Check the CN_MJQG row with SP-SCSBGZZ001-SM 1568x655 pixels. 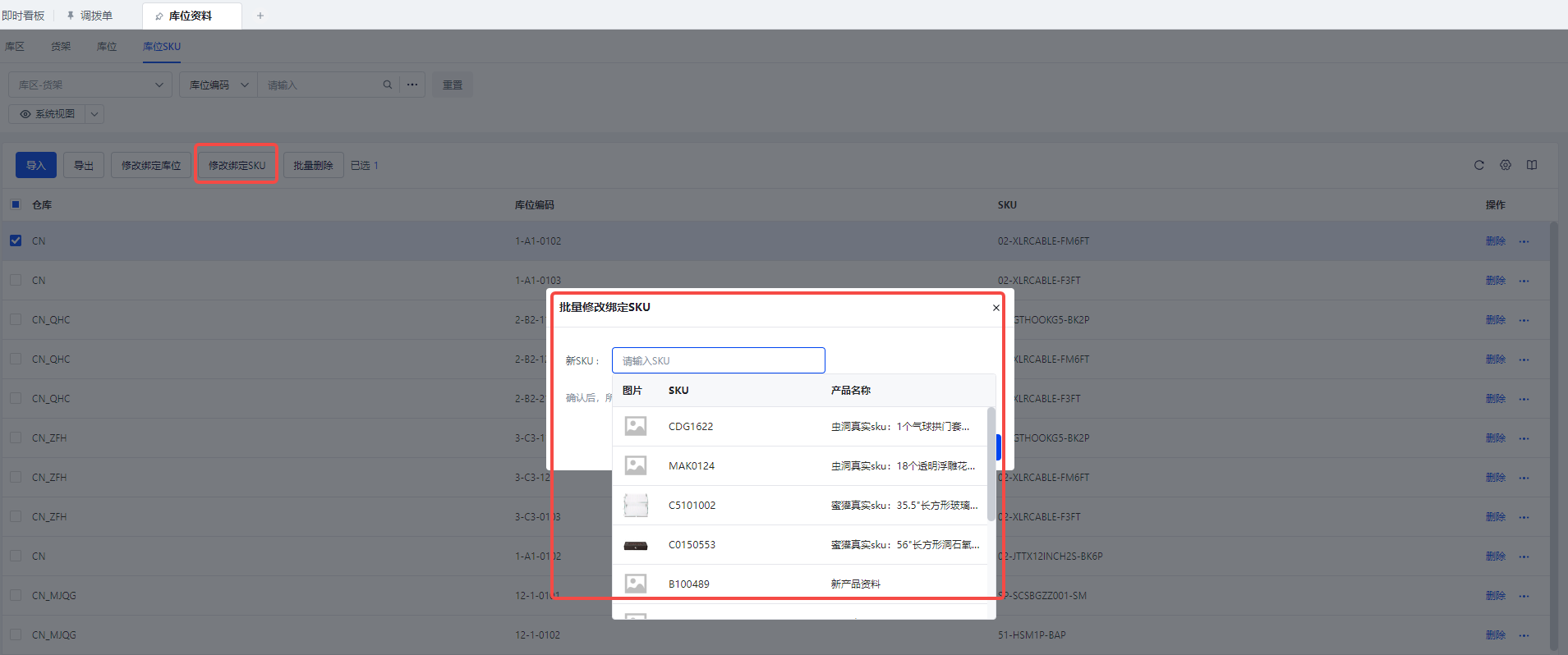click(x=16, y=595)
